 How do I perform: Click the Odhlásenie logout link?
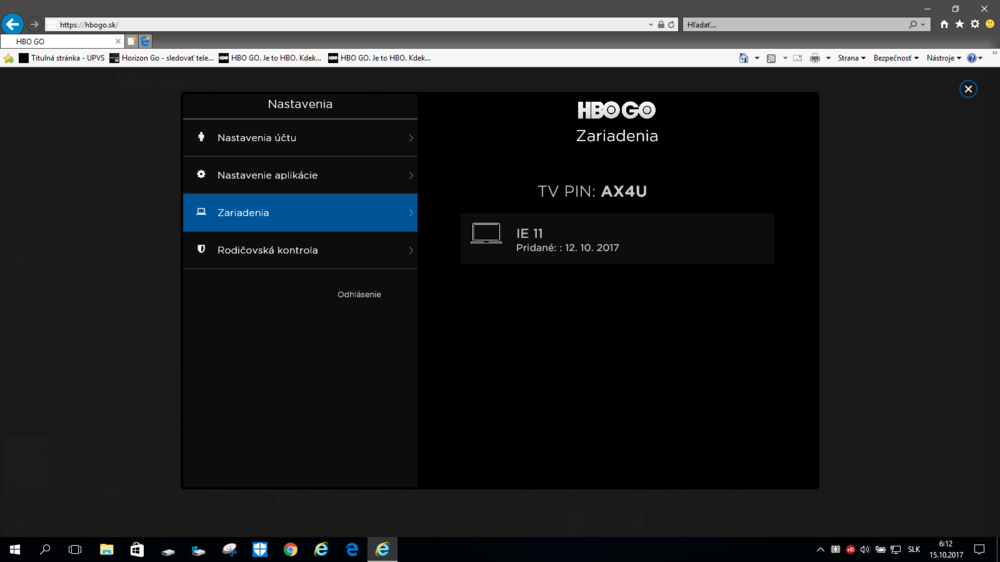pos(359,294)
